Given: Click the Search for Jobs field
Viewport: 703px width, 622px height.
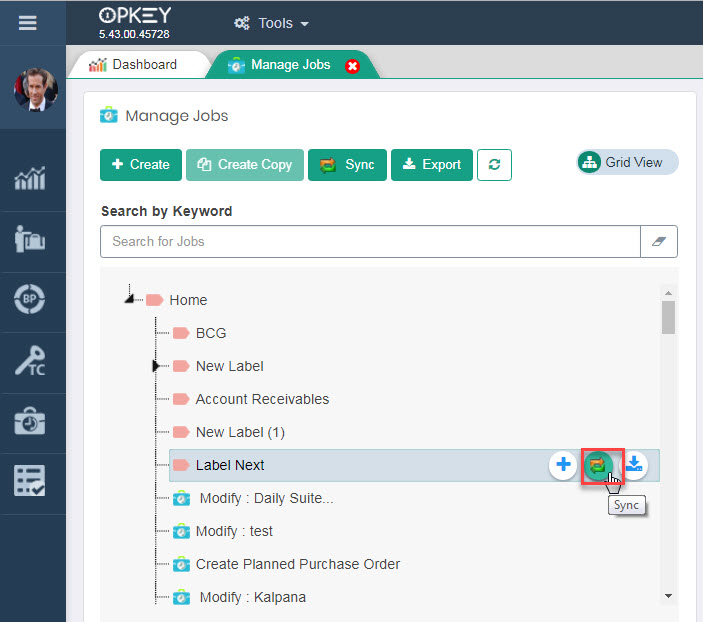Looking at the screenshot, I should (370, 241).
